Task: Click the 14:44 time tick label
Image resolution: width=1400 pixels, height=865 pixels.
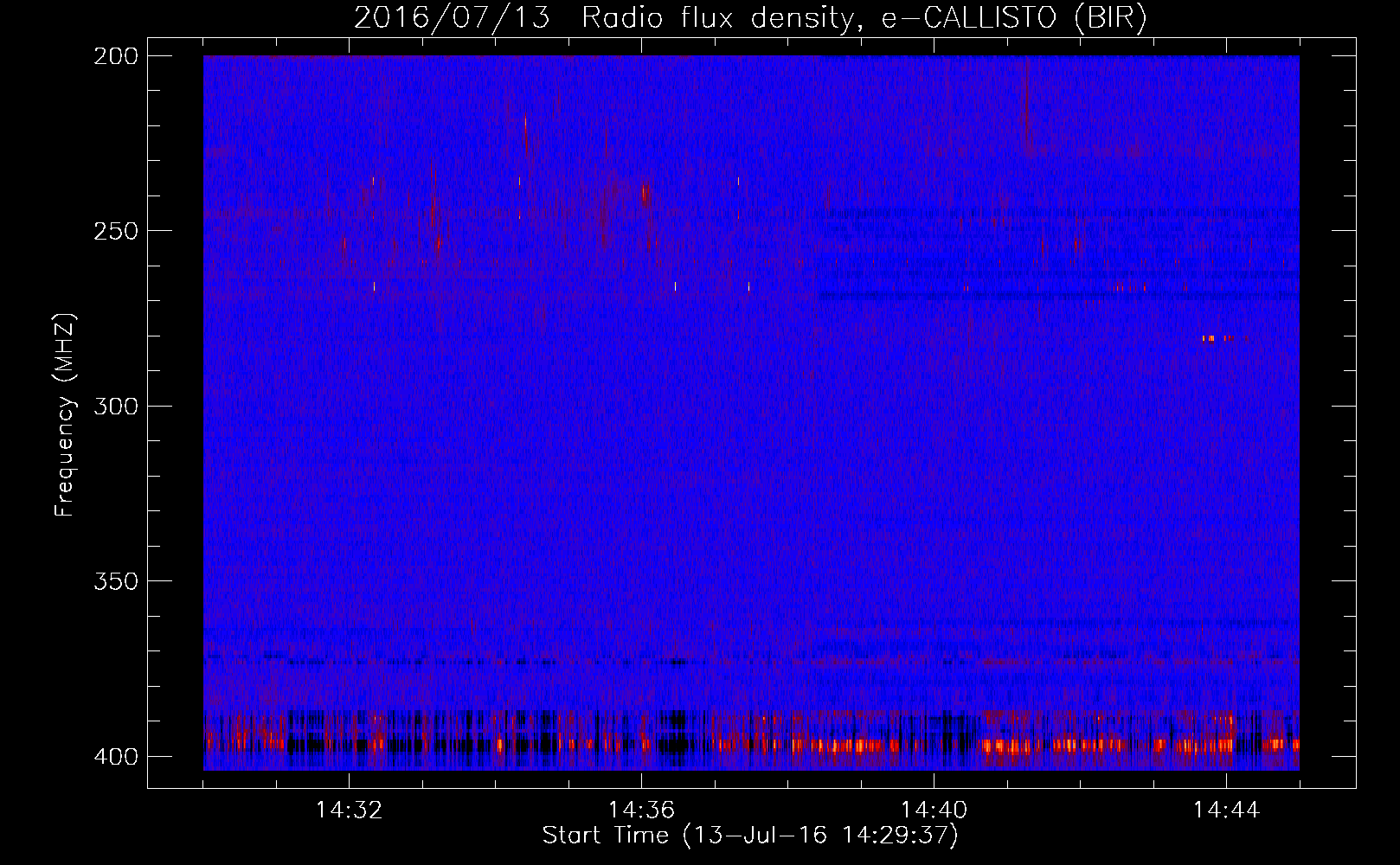Action: (x=1226, y=811)
